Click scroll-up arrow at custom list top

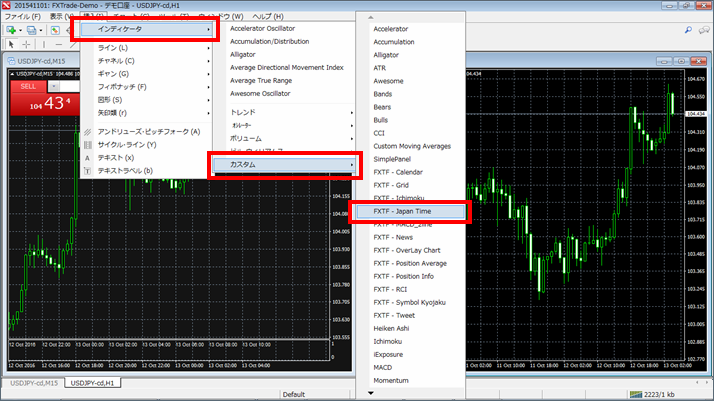pyautogui.click(x=371, y=17)
